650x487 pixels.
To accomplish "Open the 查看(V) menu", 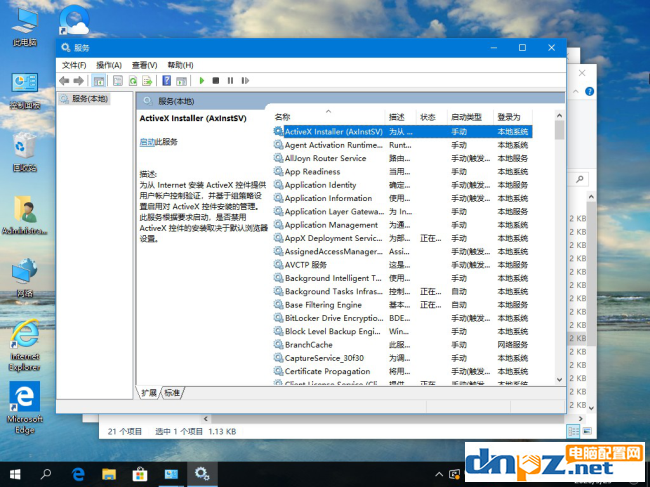I will [x=144, y=65].
